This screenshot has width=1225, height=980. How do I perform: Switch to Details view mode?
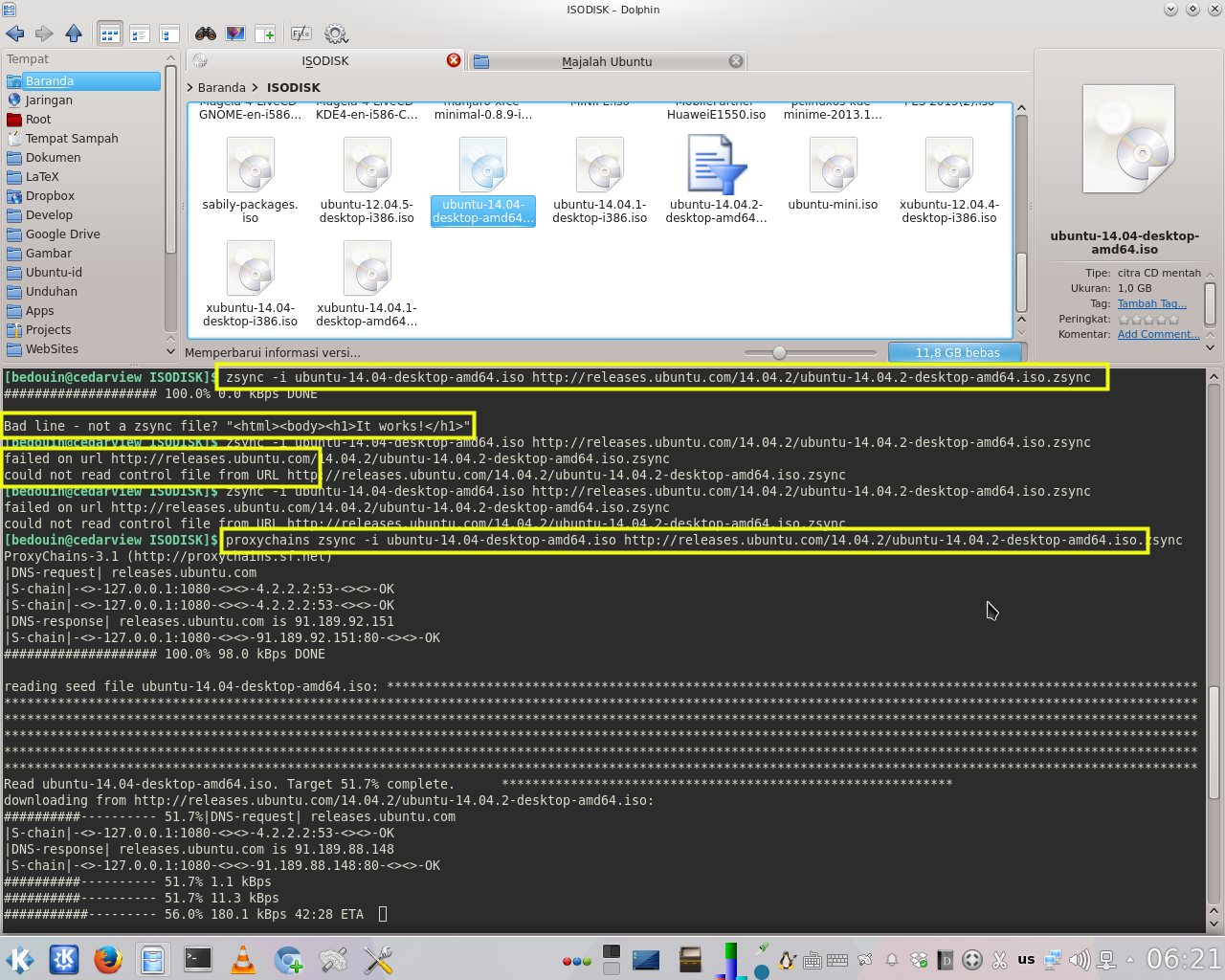[169, 34]
